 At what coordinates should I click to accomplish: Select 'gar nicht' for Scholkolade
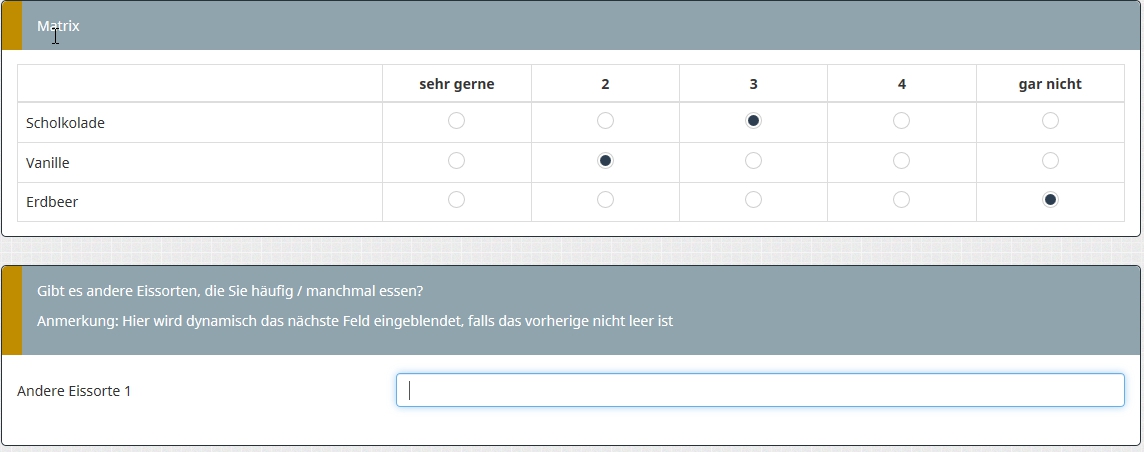(1050, 121)
